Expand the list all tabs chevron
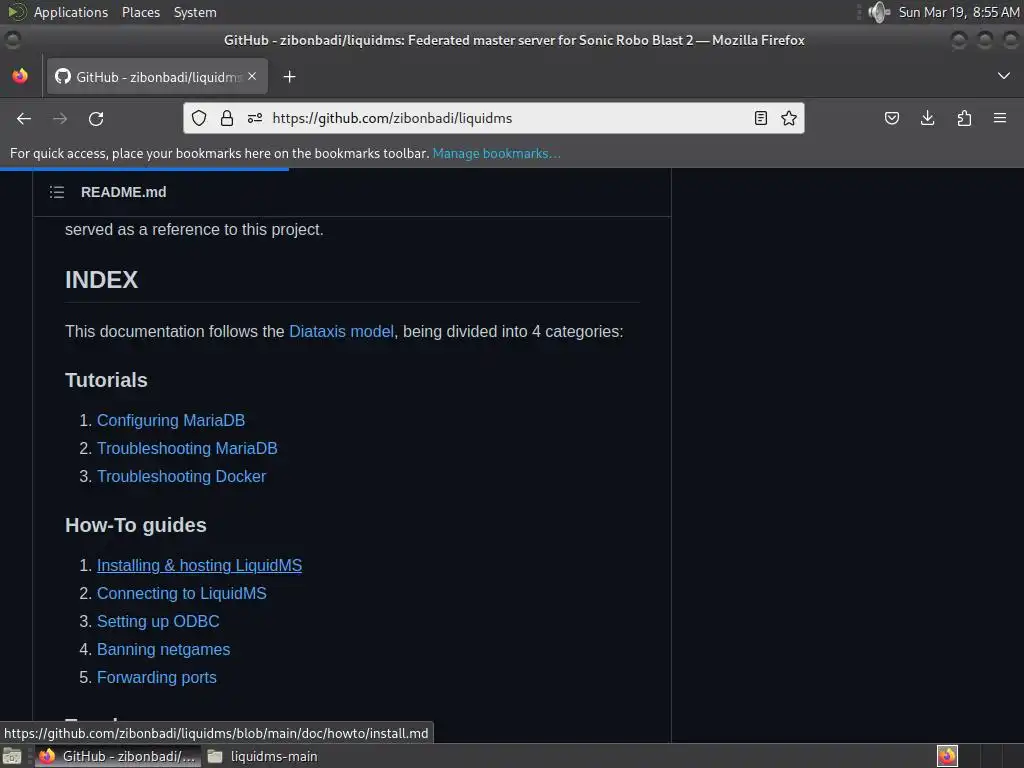 1004,76
